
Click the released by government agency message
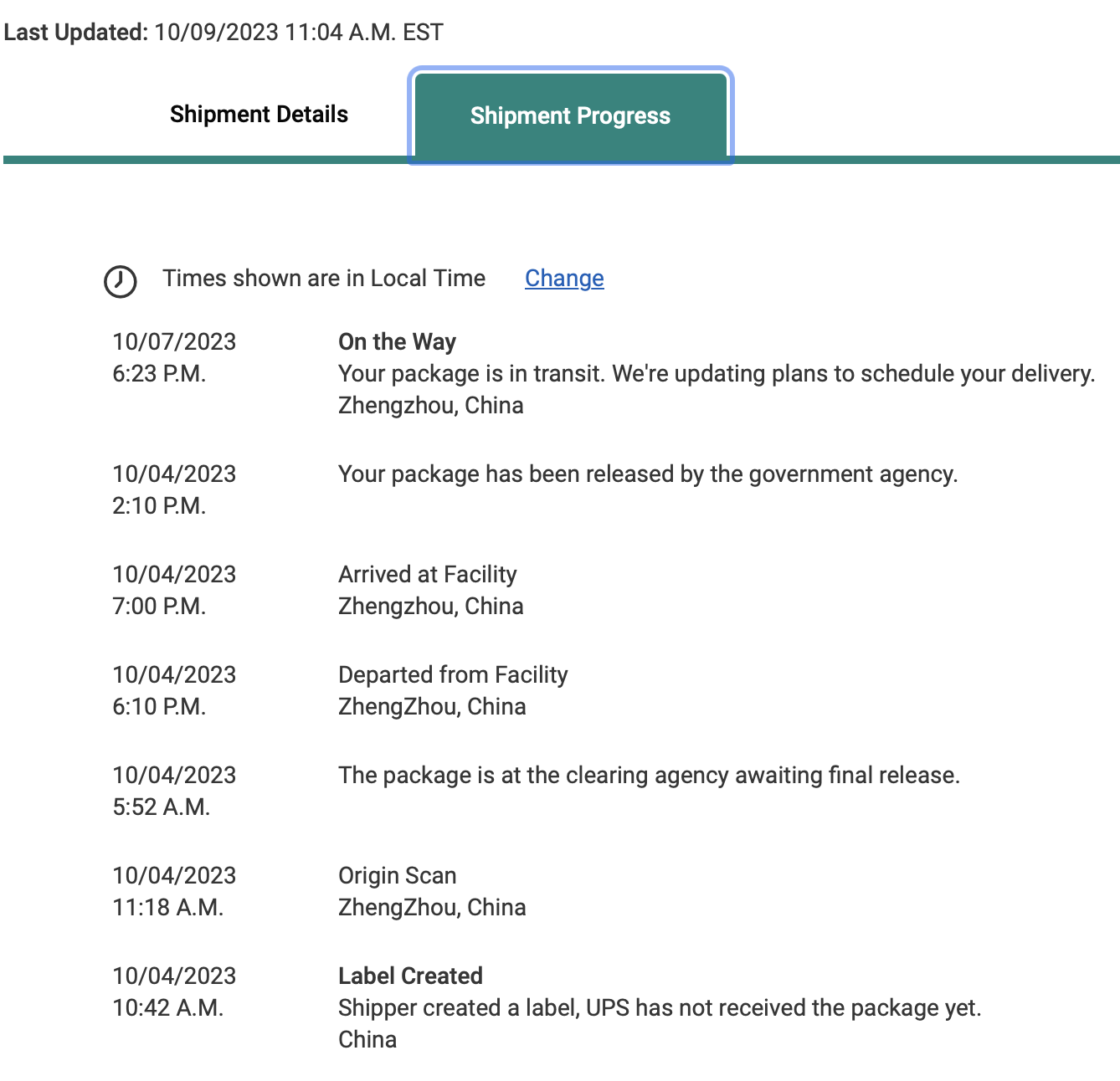pos(647,474)
